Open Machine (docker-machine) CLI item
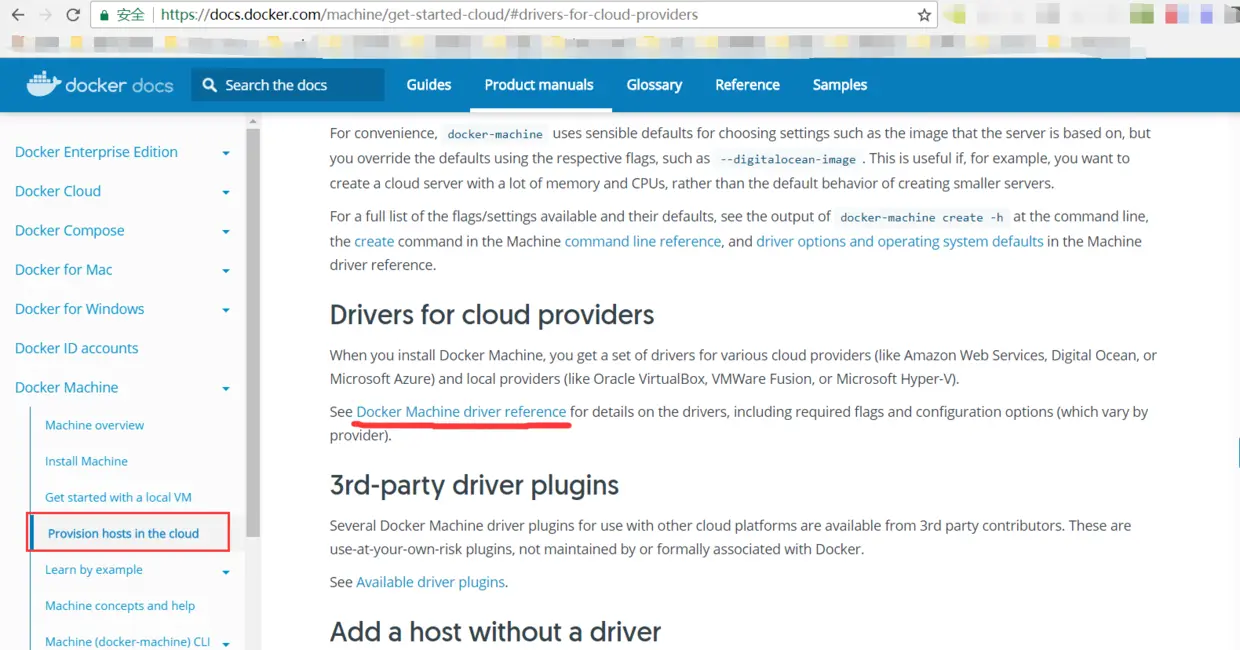This screenshot has width=1240, height=650. (127, 641)
